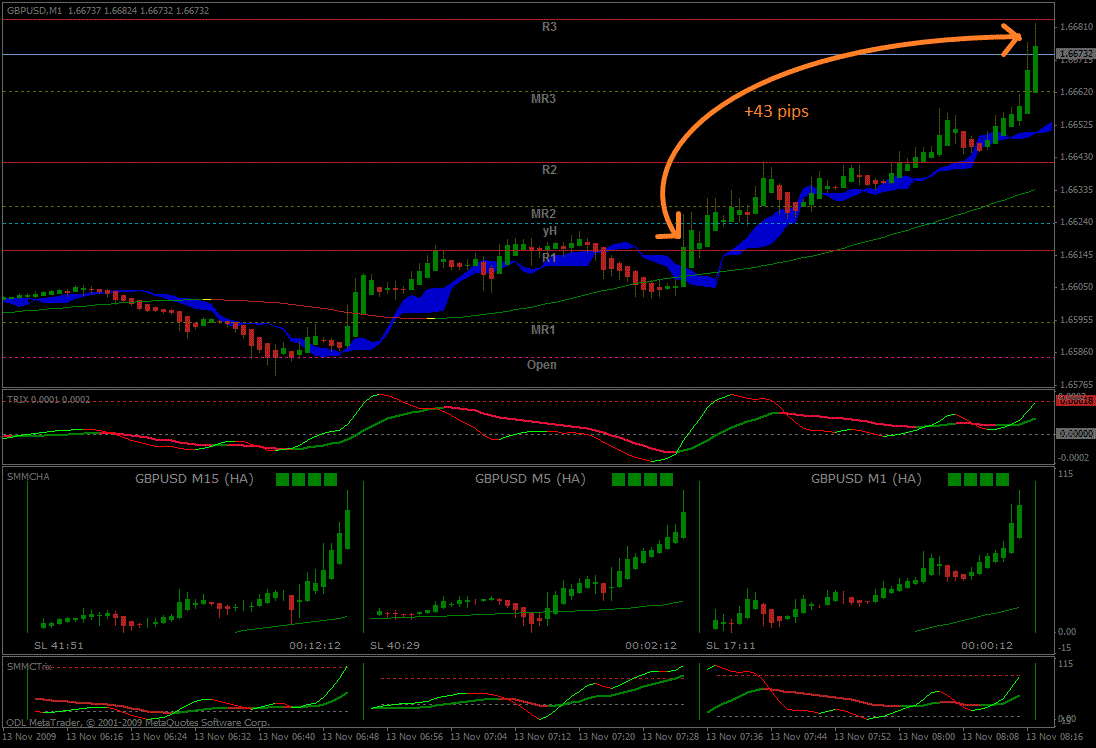Click price axis value 1.65765

point(1076,384)
